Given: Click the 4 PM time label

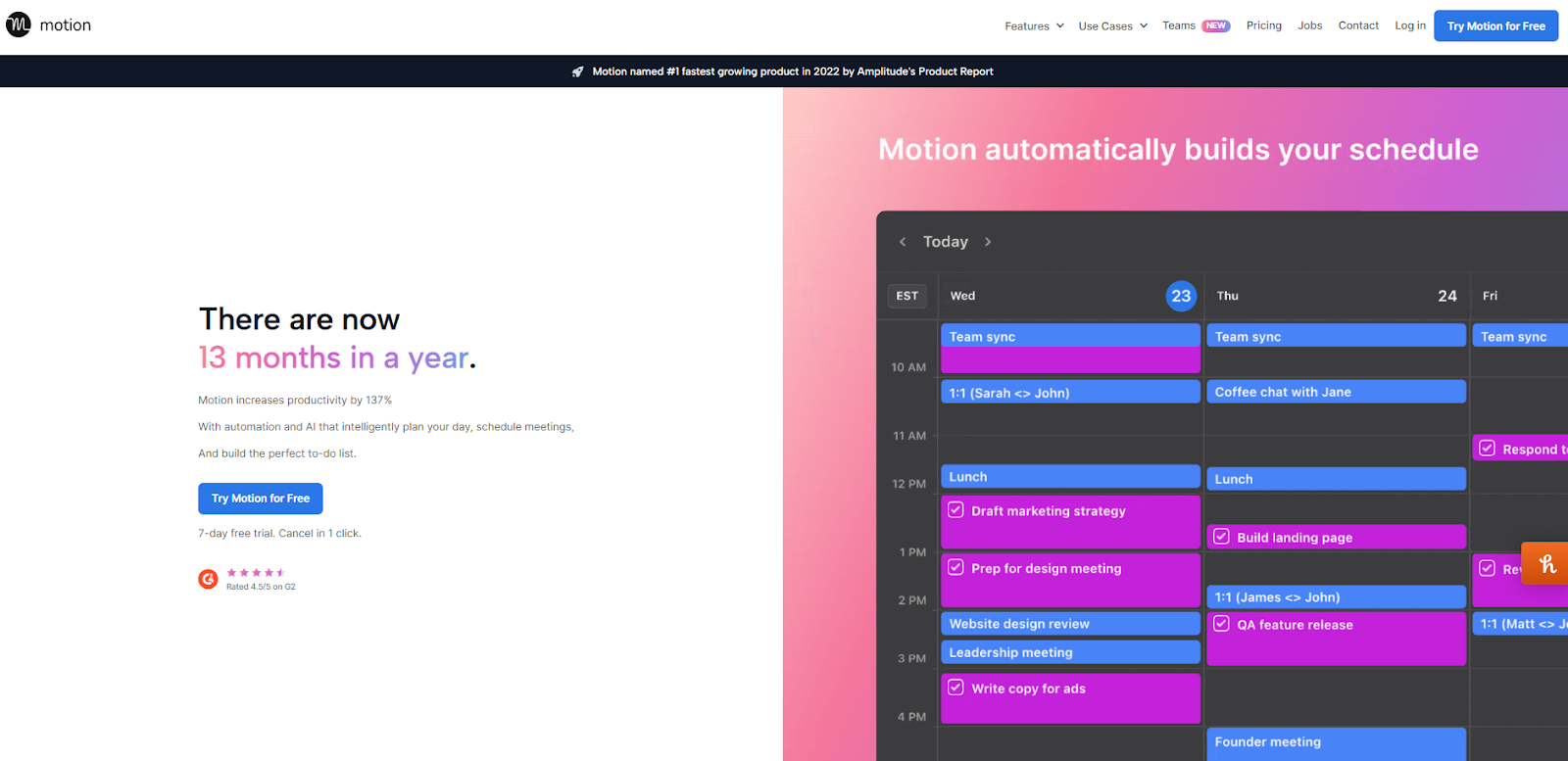Looking at the screenshot, I should point(911,717).
